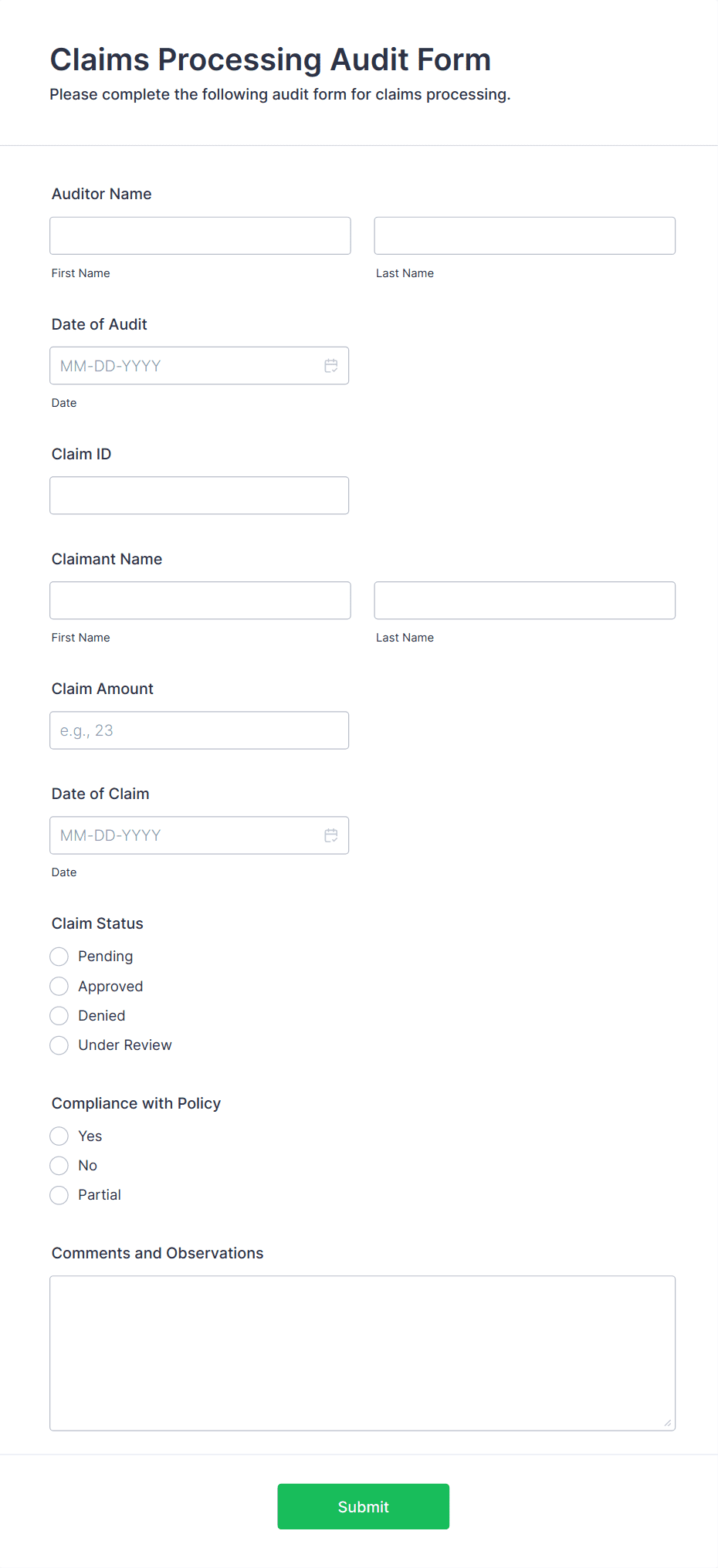Viewport: 718px width, 1568px height.
Task: Mark compliance with policy as No
Action: tap(59, 1165)
